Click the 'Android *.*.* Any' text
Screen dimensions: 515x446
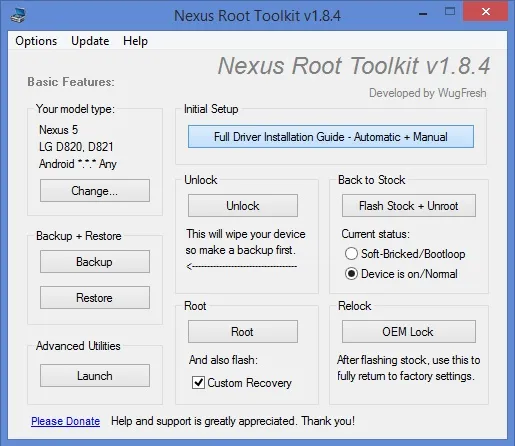(78, 164)
